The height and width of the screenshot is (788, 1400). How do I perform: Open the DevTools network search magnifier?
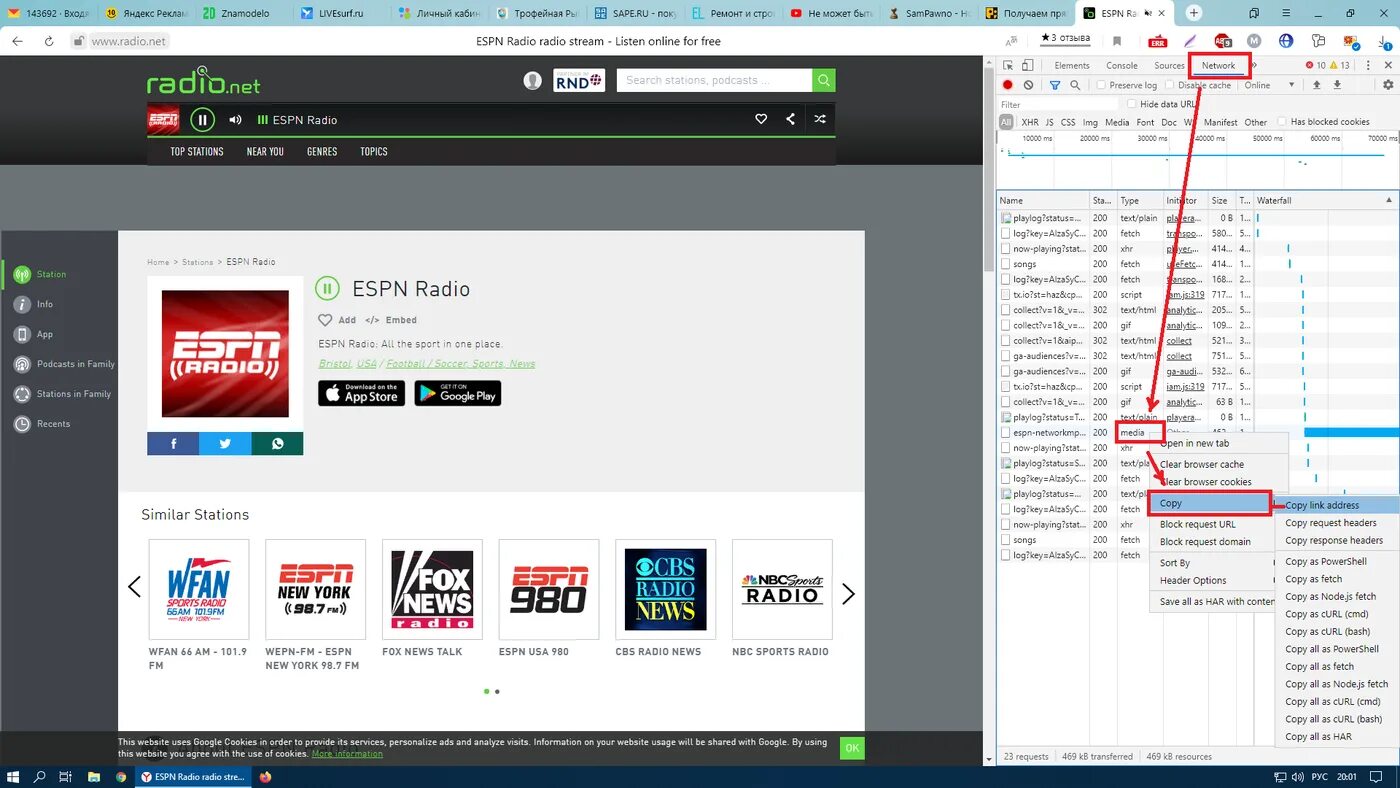[1075, 85]
